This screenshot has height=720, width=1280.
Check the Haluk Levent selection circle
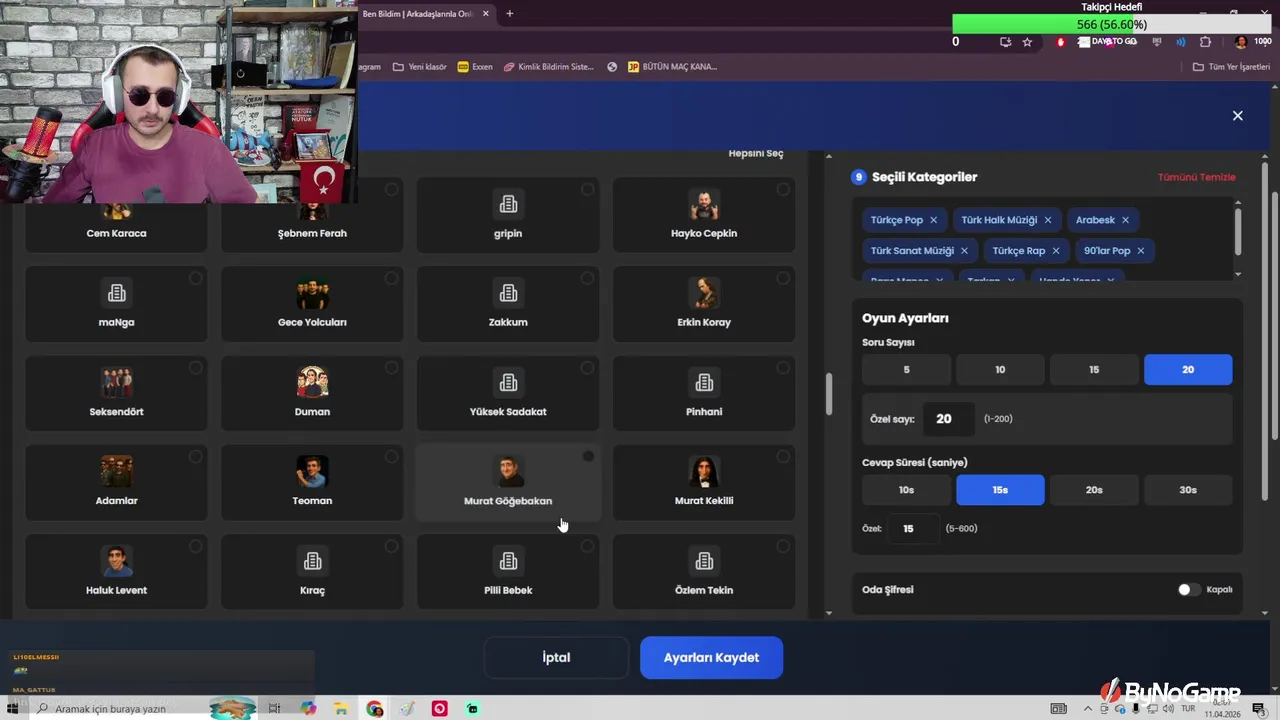coord(196,546)
